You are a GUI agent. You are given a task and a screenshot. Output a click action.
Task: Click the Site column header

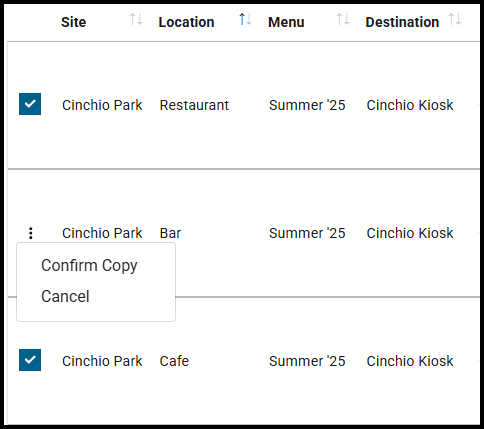point(74,22)
